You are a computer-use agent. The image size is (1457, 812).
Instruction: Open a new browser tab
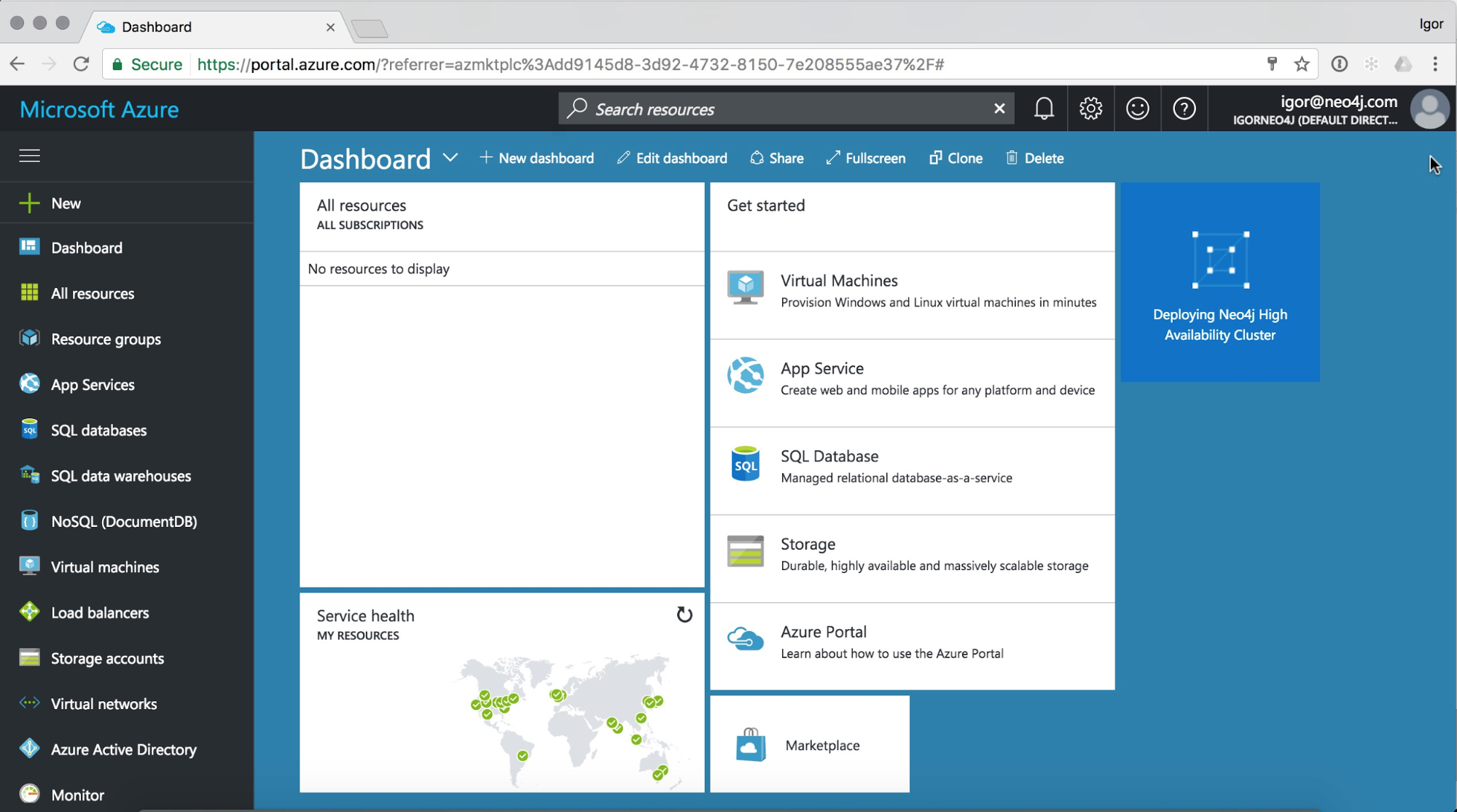point(370,28)
